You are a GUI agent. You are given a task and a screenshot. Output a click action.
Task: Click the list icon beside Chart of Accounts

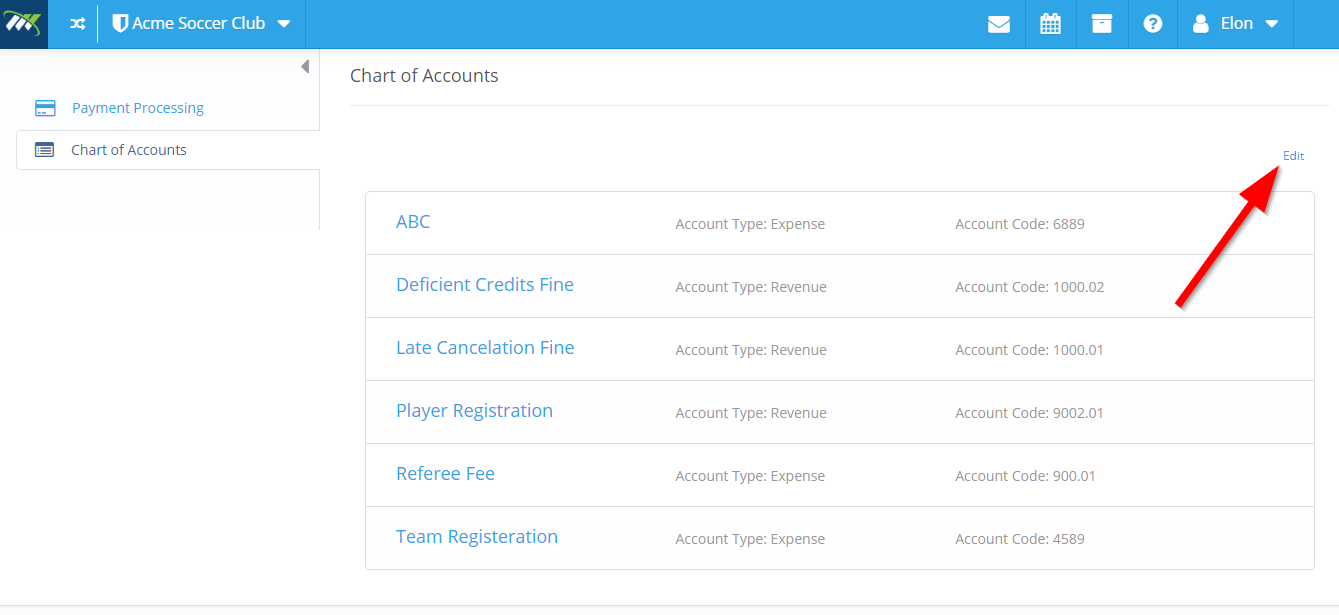click(45, 150)
